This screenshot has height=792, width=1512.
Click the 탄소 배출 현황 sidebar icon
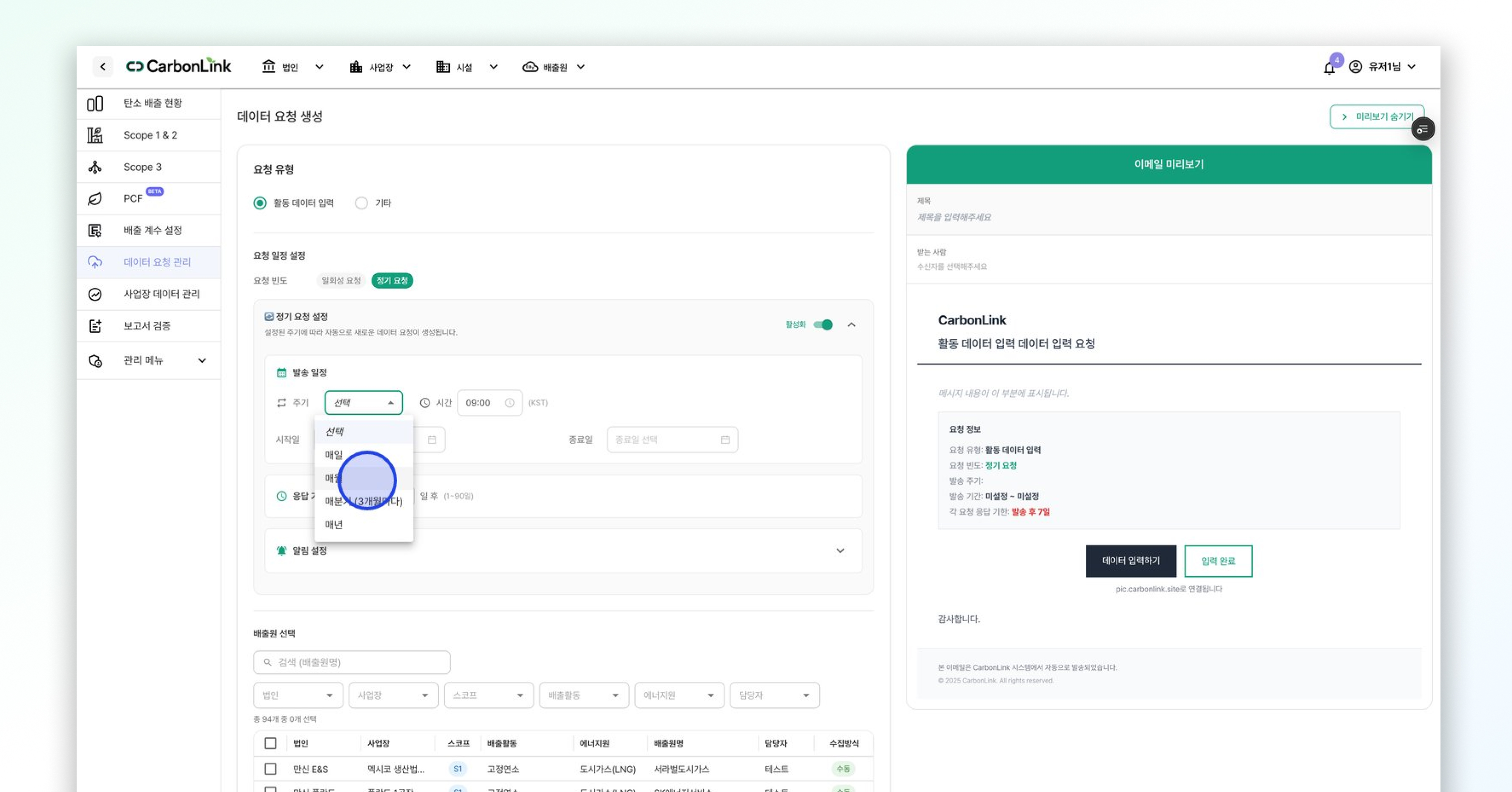[95, 104]
